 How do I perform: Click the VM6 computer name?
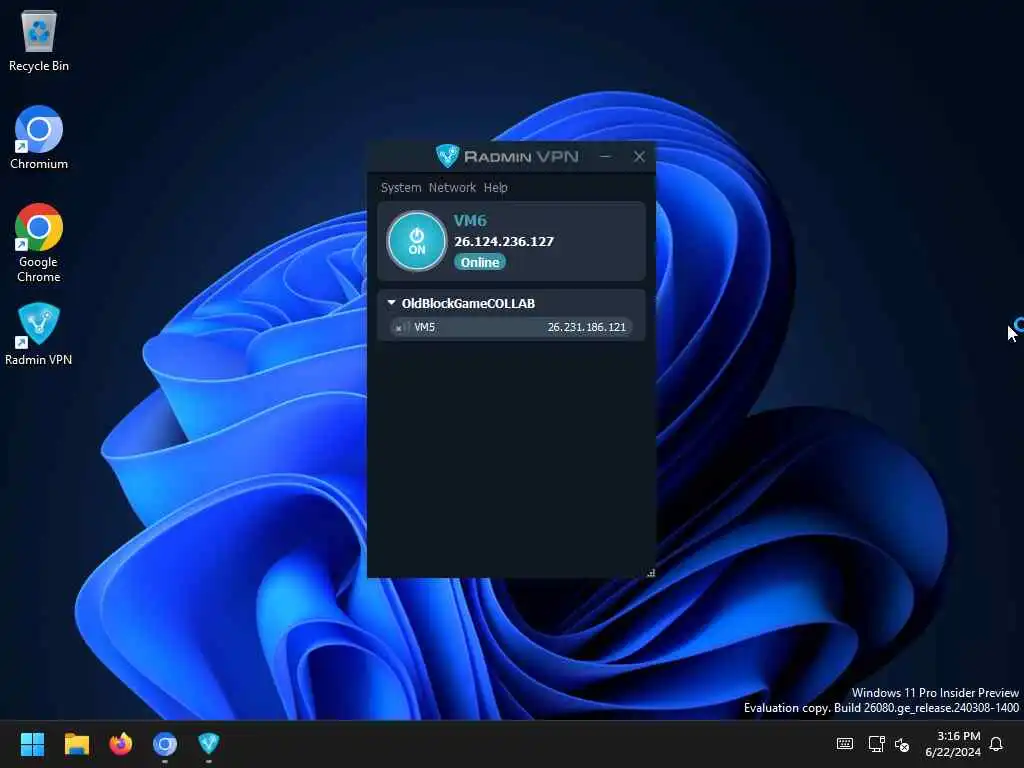470,221
